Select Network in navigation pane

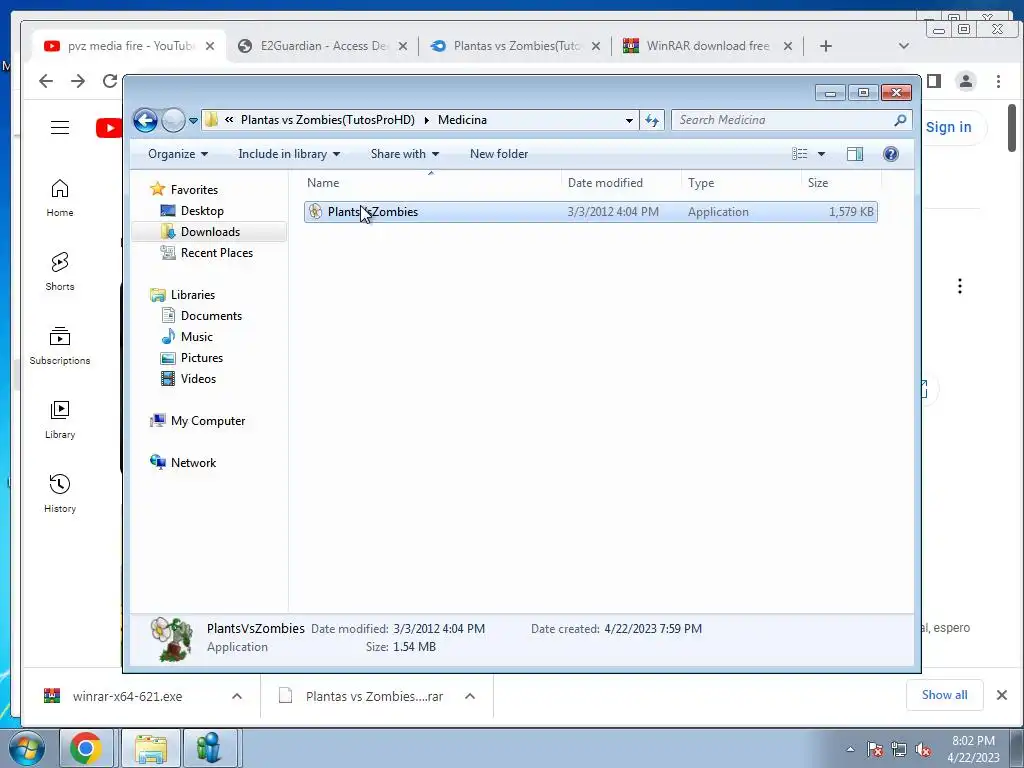click(184, 463)
